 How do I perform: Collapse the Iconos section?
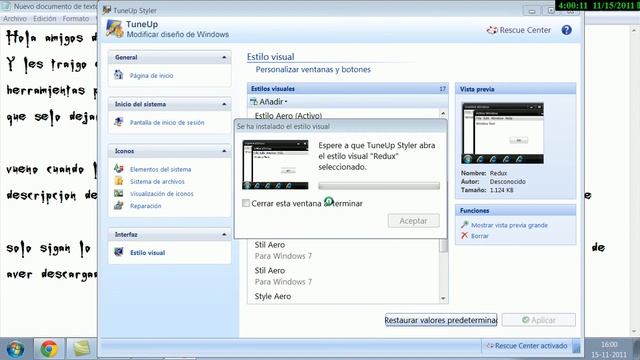pyautogui.click(x=224, y=151)
